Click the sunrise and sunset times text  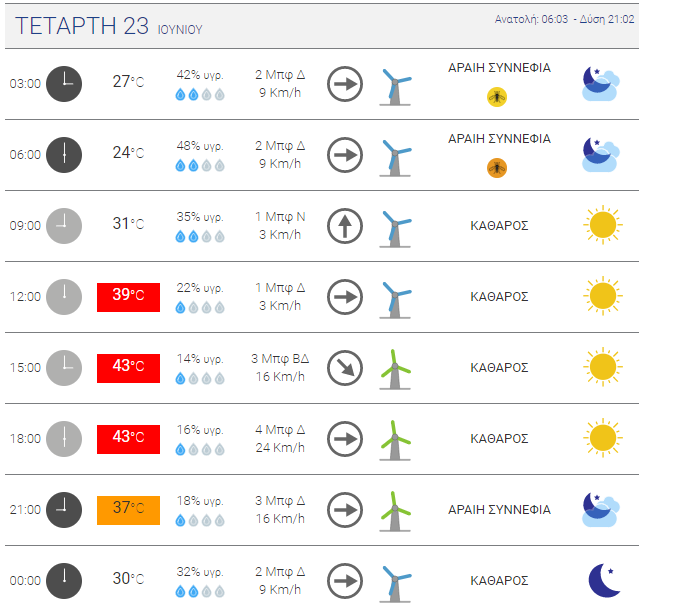pos(565,19)
